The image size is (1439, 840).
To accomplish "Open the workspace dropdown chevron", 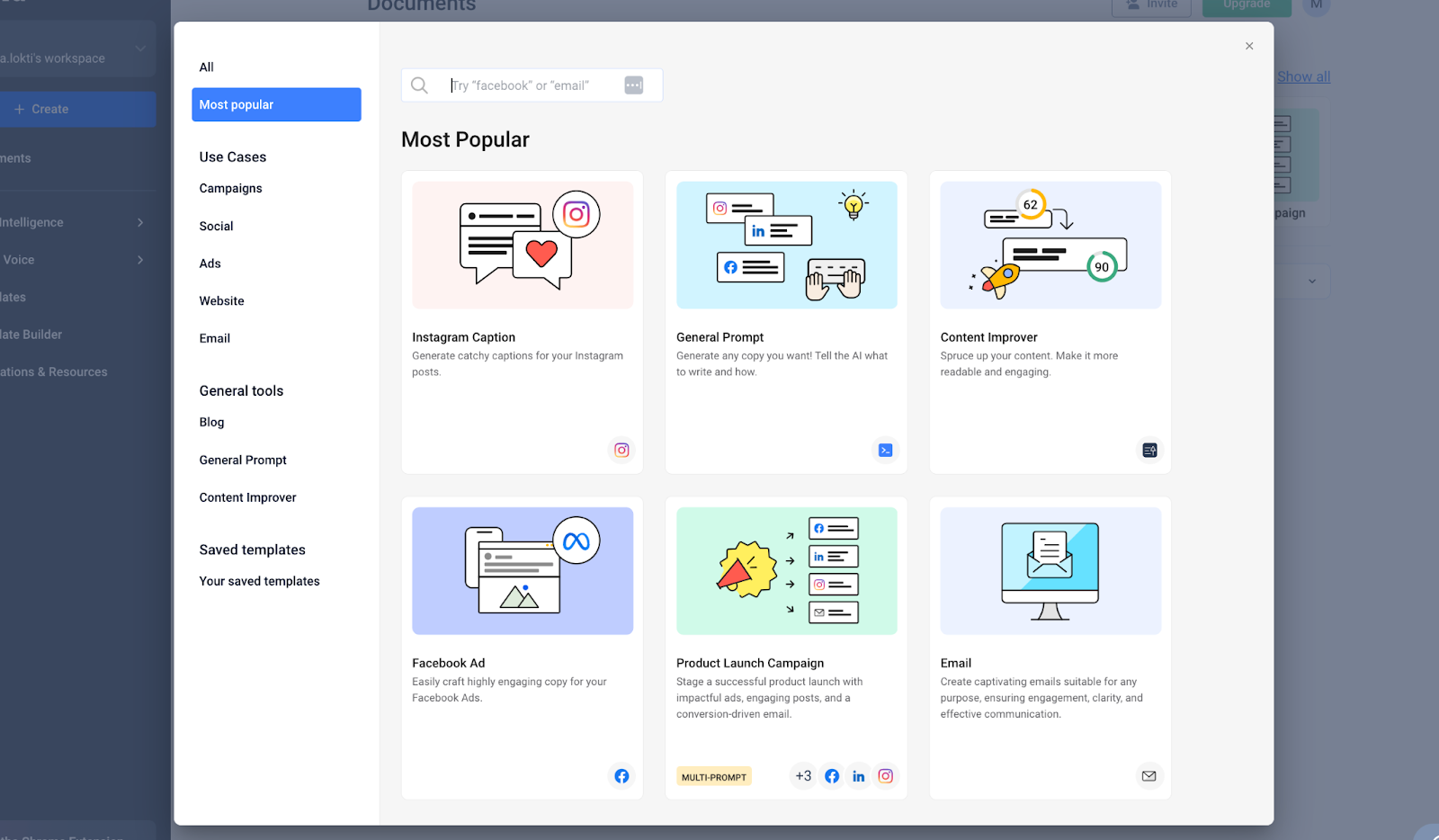I will [x=139, y=49].
